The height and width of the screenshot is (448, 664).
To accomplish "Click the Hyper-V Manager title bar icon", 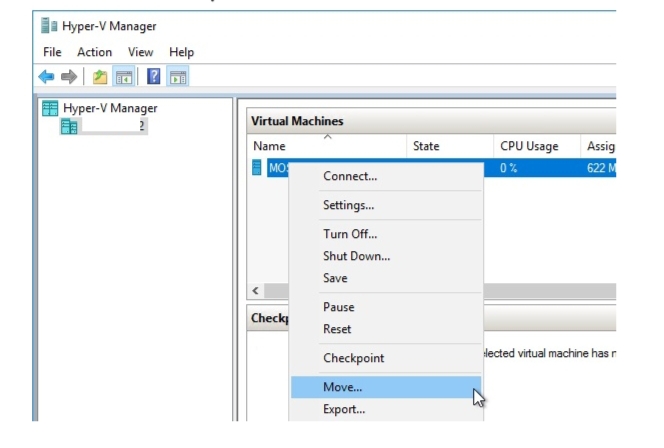I will click(49, 26).
